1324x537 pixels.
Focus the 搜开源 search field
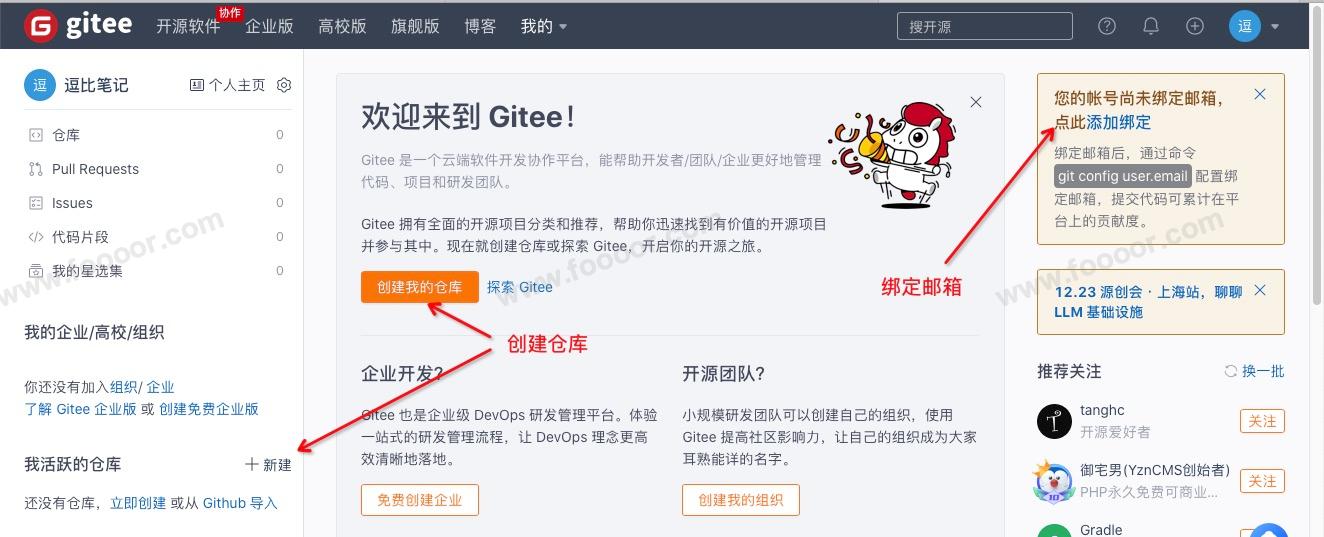(984, 27)
